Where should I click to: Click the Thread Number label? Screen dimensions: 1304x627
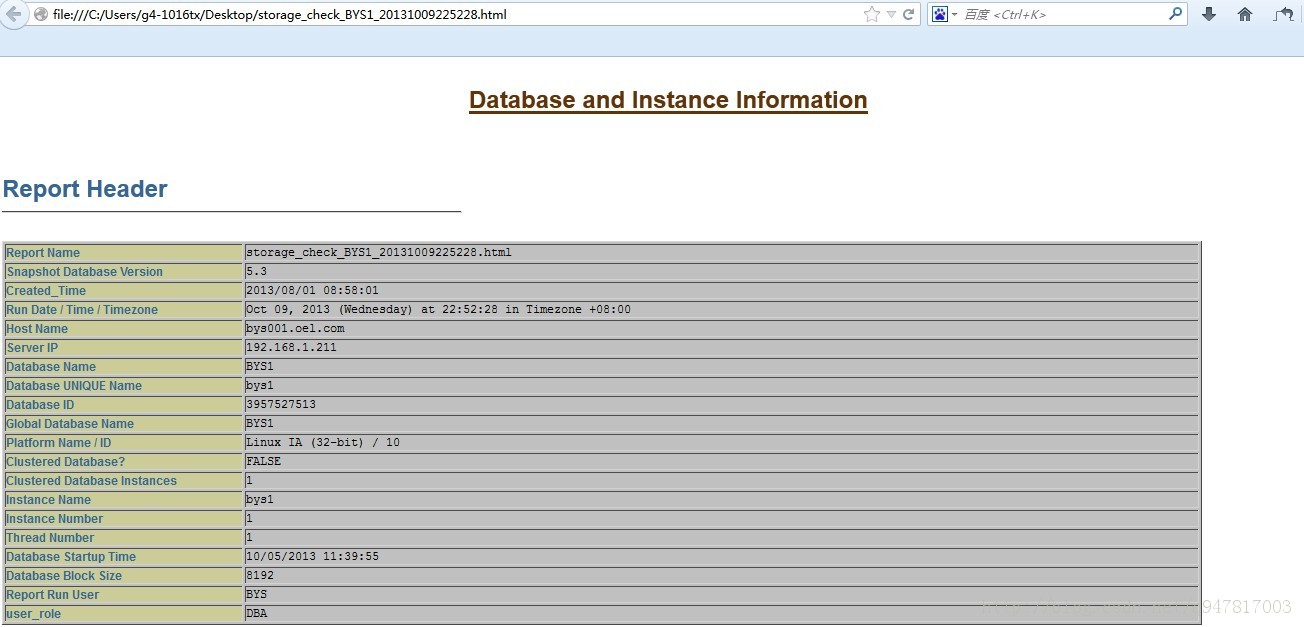(50, 538)
